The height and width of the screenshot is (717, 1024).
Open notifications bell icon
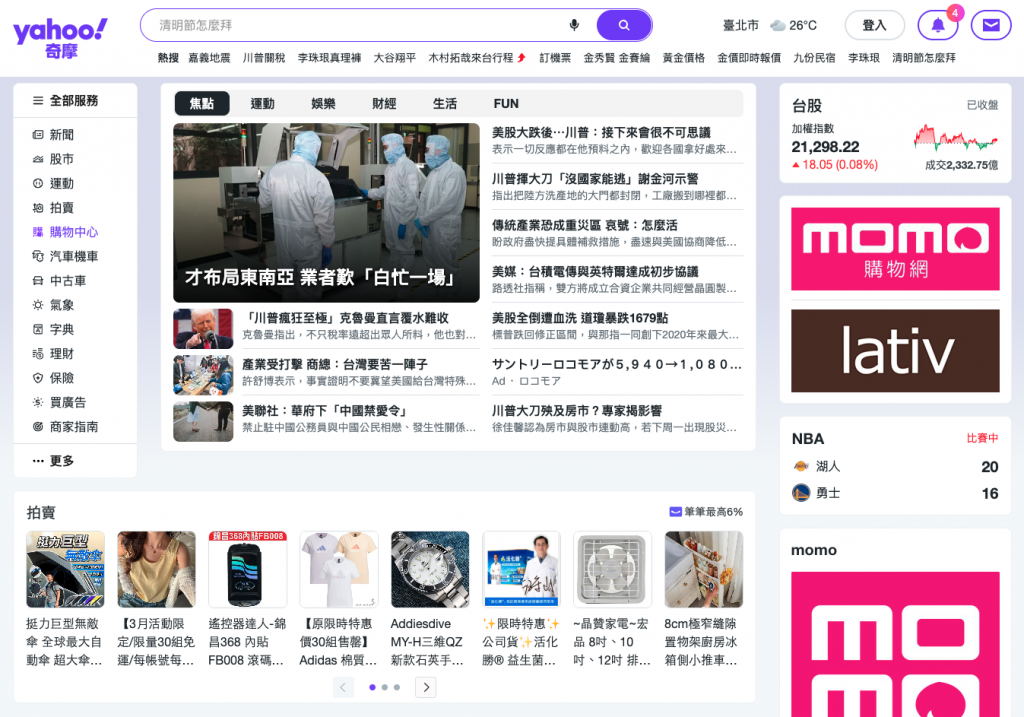pos(938,25)
